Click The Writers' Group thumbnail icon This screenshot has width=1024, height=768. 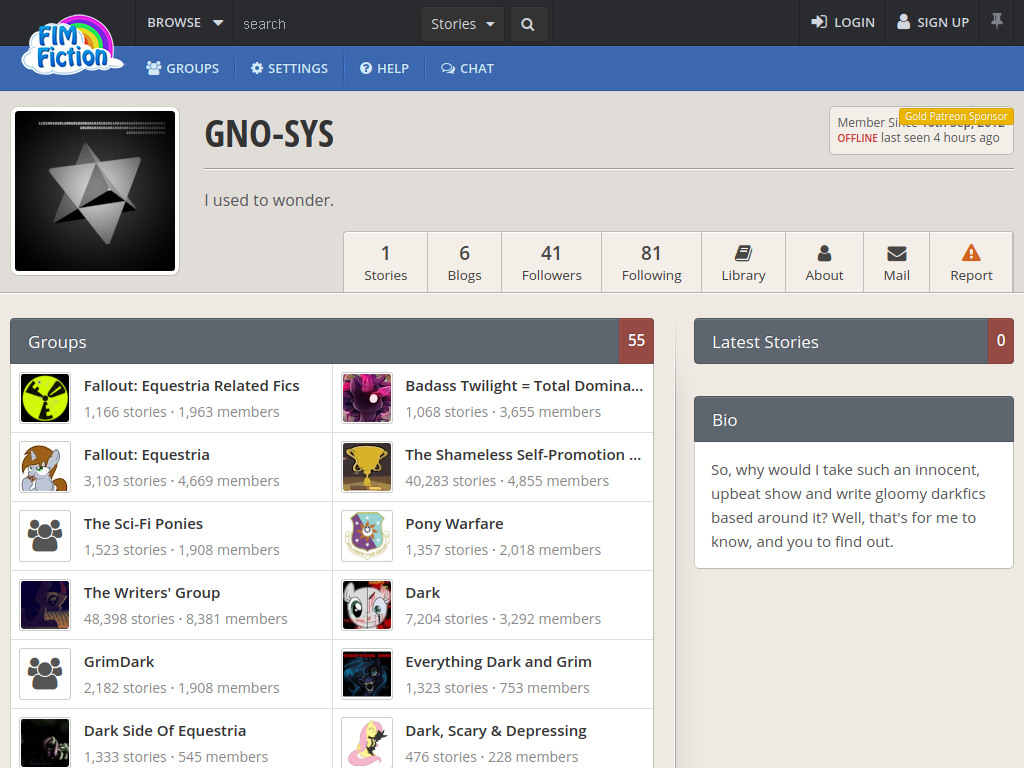[45, 605]
